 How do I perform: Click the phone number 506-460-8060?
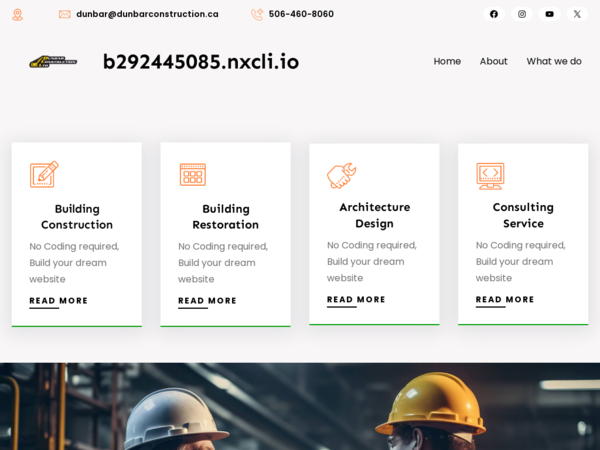301,14
